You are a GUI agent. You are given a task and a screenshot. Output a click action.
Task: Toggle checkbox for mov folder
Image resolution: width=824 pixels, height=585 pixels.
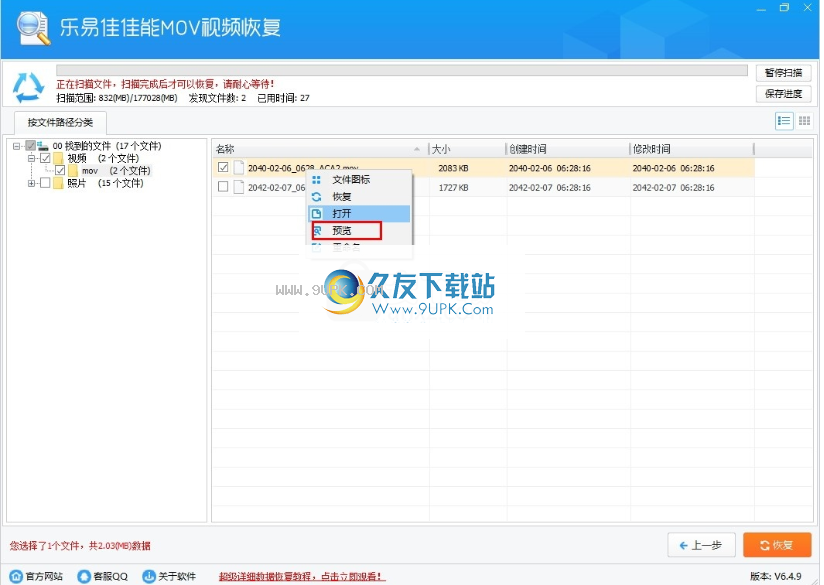coord(60,171)
